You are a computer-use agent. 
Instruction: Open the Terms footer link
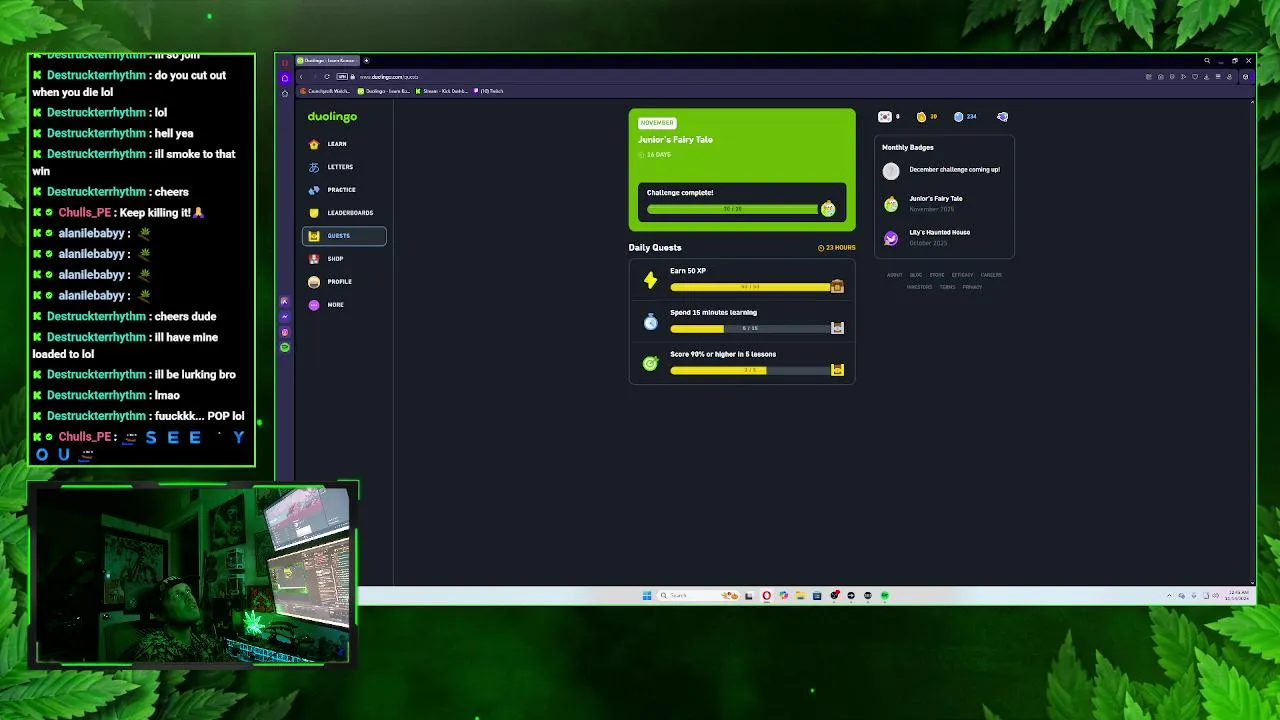click(x=948, y=287)
